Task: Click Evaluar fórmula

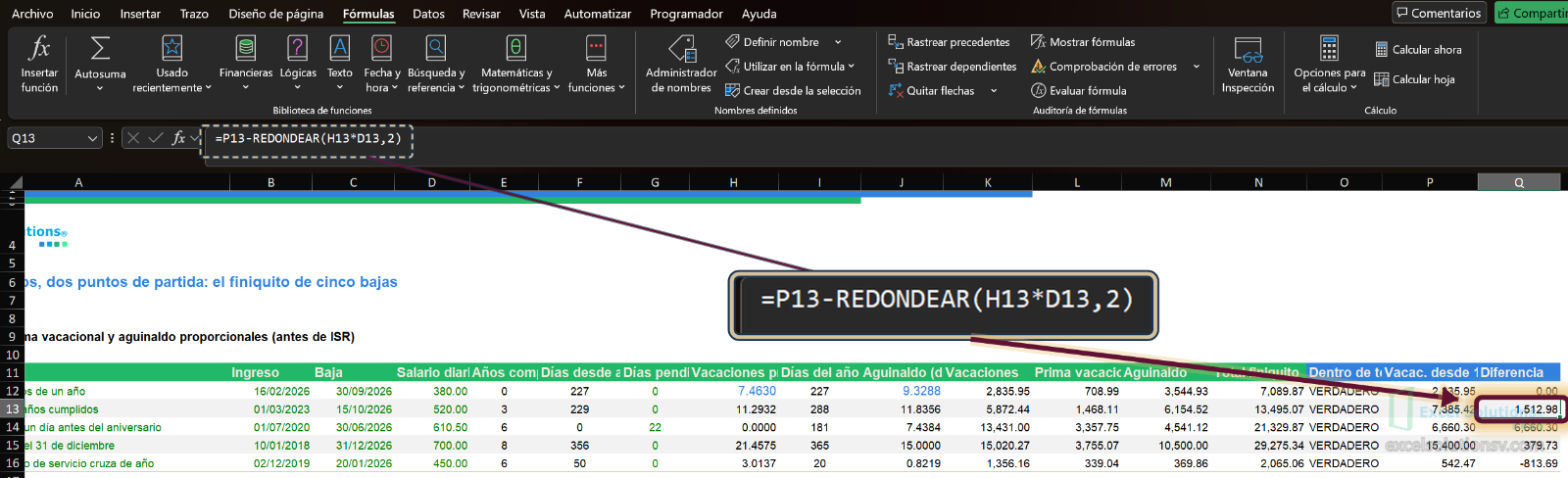Action: (1079, 91)
